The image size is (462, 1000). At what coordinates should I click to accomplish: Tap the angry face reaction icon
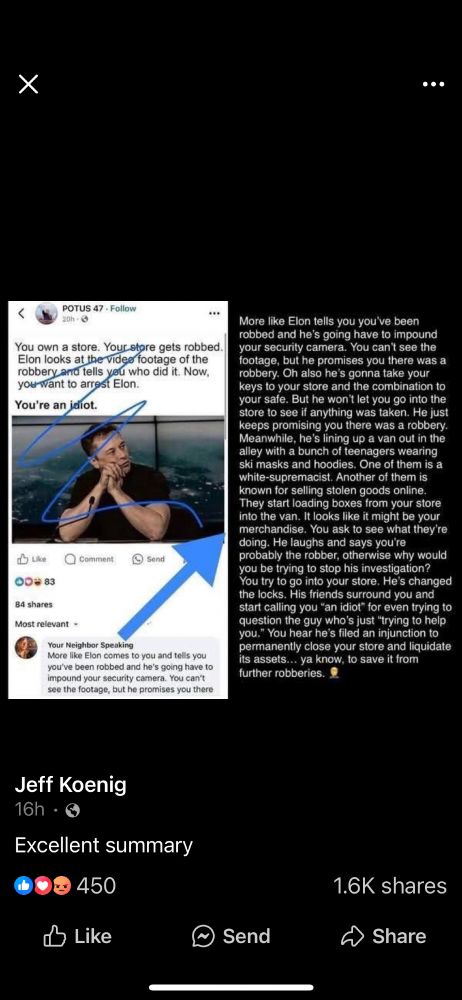62,886
